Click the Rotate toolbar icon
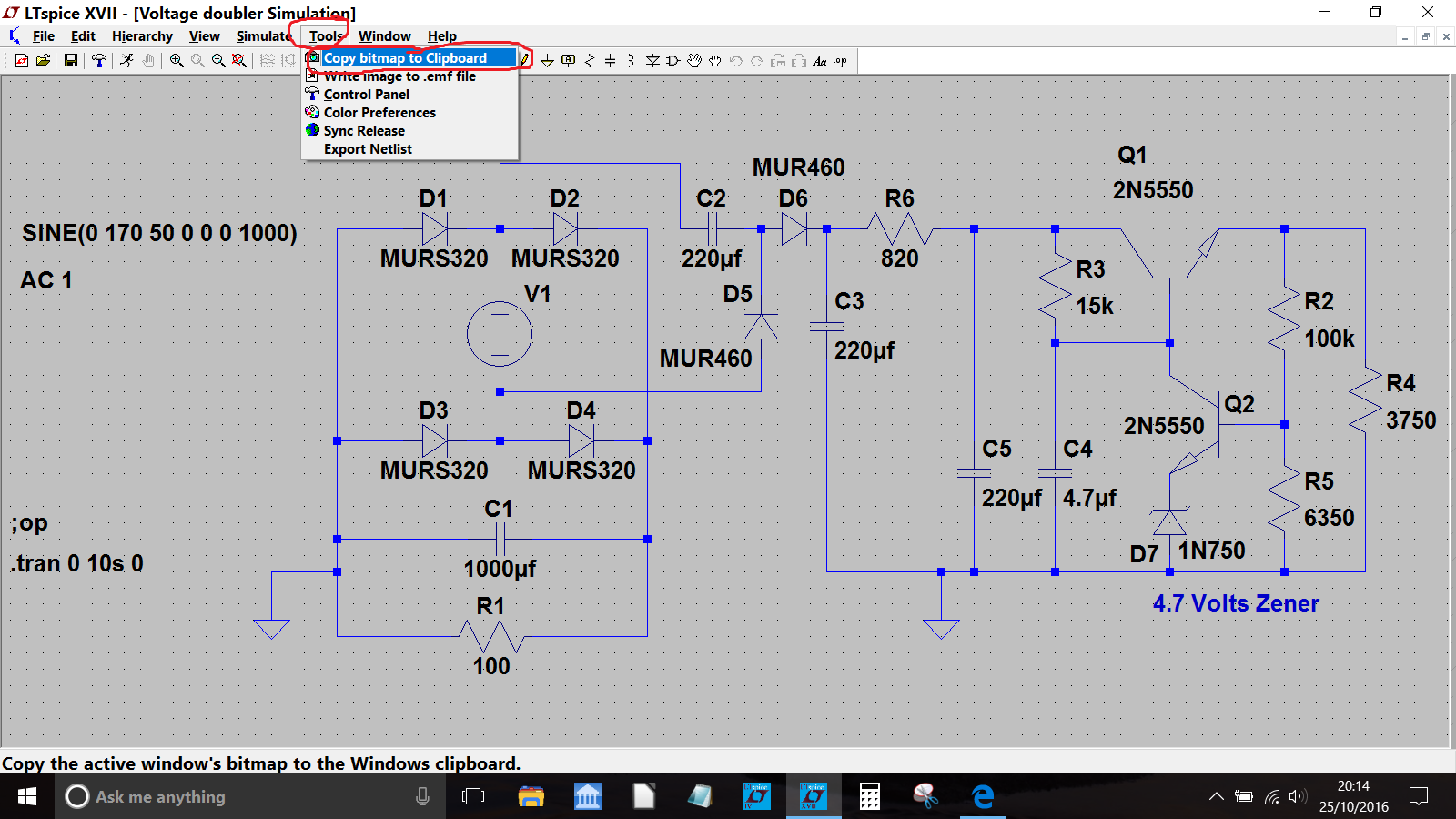This screenshot has height=819, width=1456. click(778, 61)
